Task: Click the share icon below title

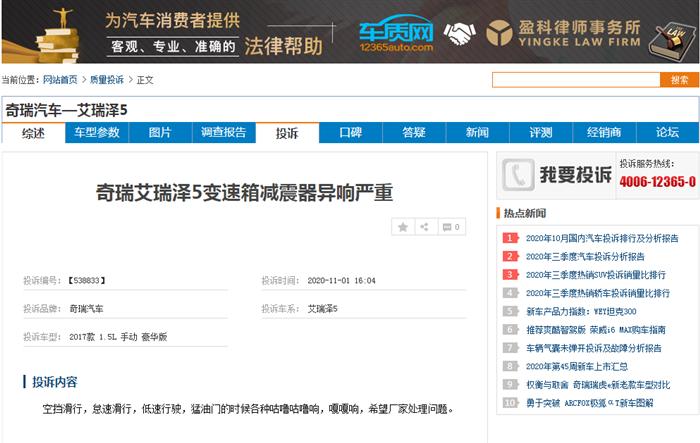Action: [425, 227]
